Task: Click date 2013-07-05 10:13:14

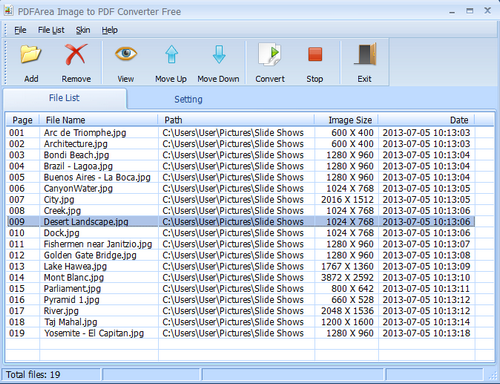Action: (x=426, y=322)
